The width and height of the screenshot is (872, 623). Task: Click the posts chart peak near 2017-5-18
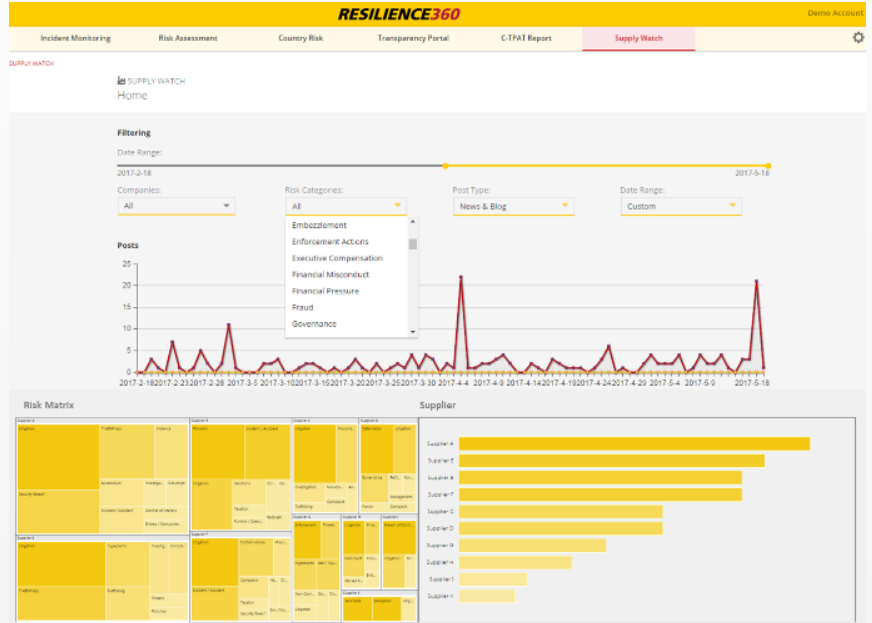tap(756, 281)
